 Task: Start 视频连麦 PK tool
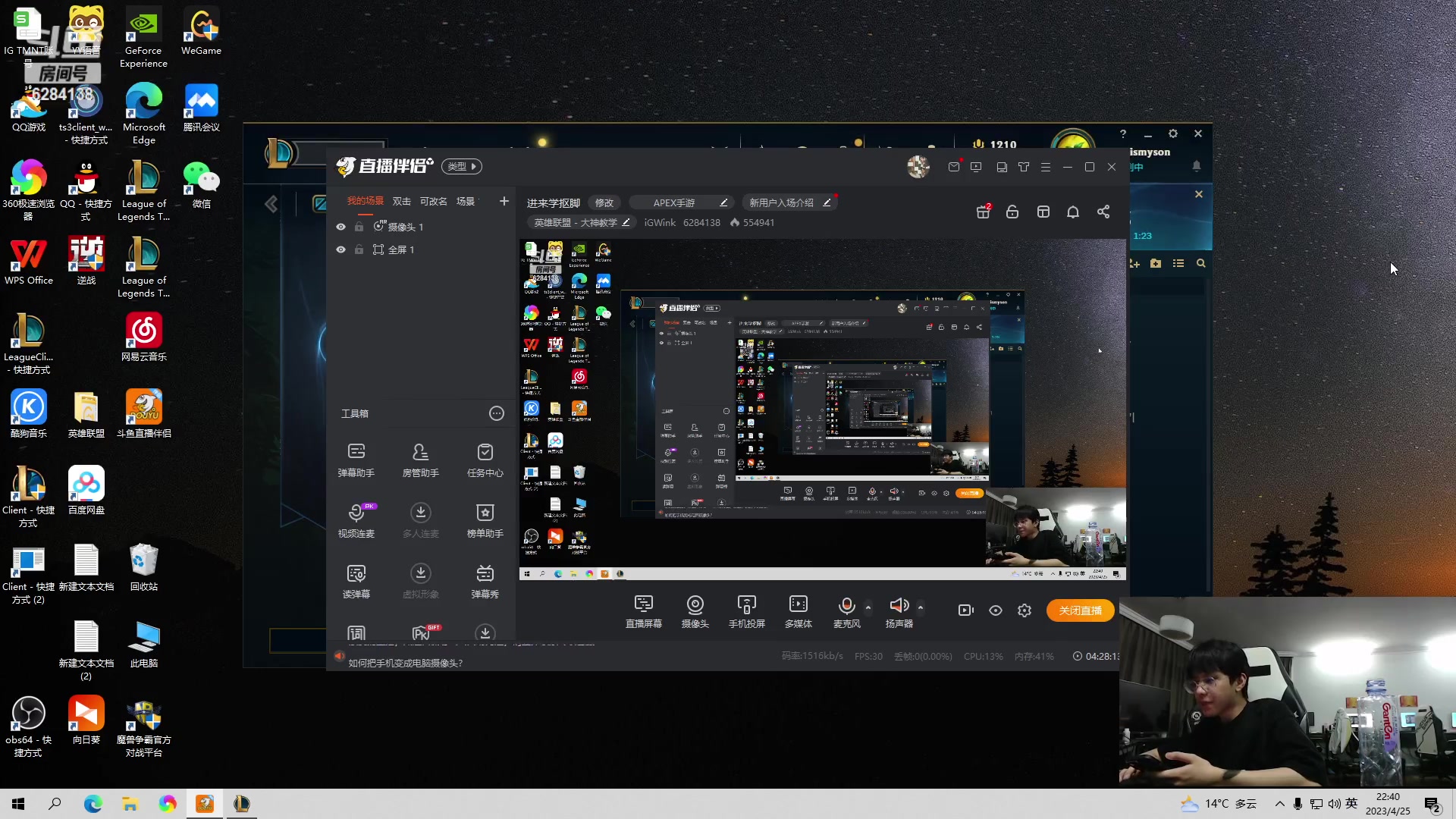click(356, 520)
